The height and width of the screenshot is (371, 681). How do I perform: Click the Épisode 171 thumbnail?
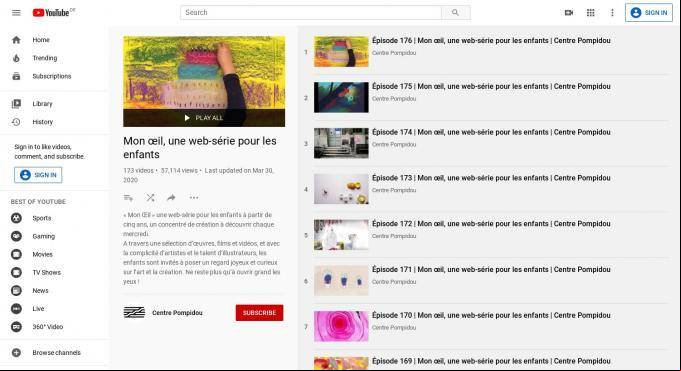[341, 281]
